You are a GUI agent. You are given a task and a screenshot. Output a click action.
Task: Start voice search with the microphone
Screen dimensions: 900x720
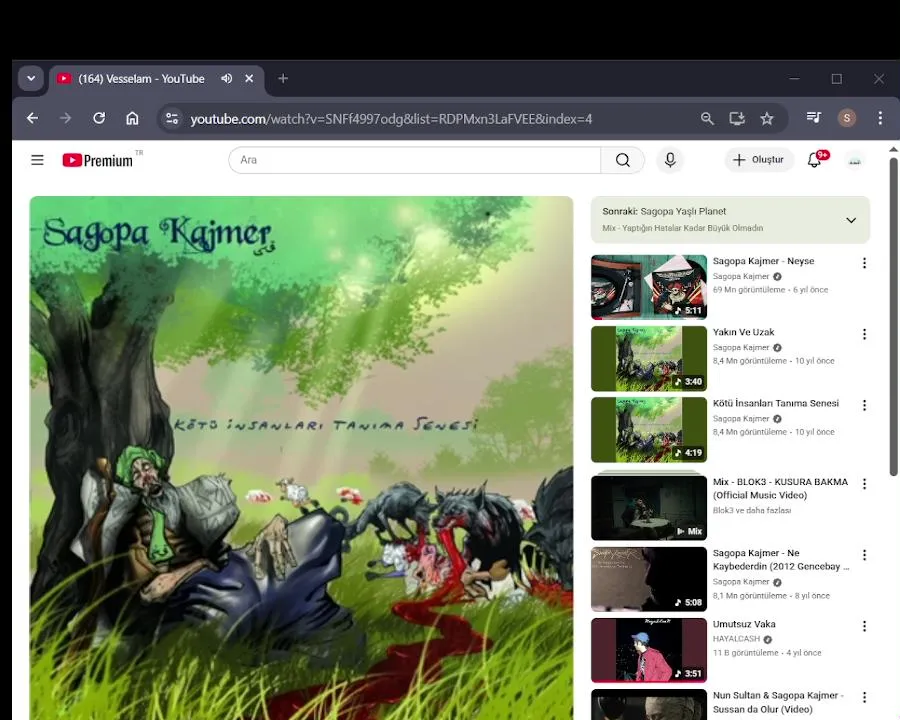click(x=670, y=160)
